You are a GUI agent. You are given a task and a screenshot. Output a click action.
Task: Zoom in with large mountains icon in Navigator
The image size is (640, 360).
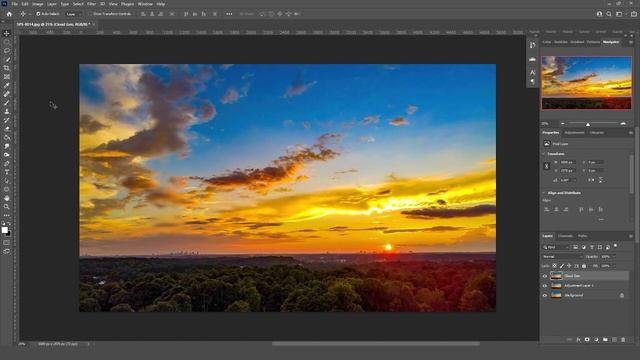tap(623, 123)
